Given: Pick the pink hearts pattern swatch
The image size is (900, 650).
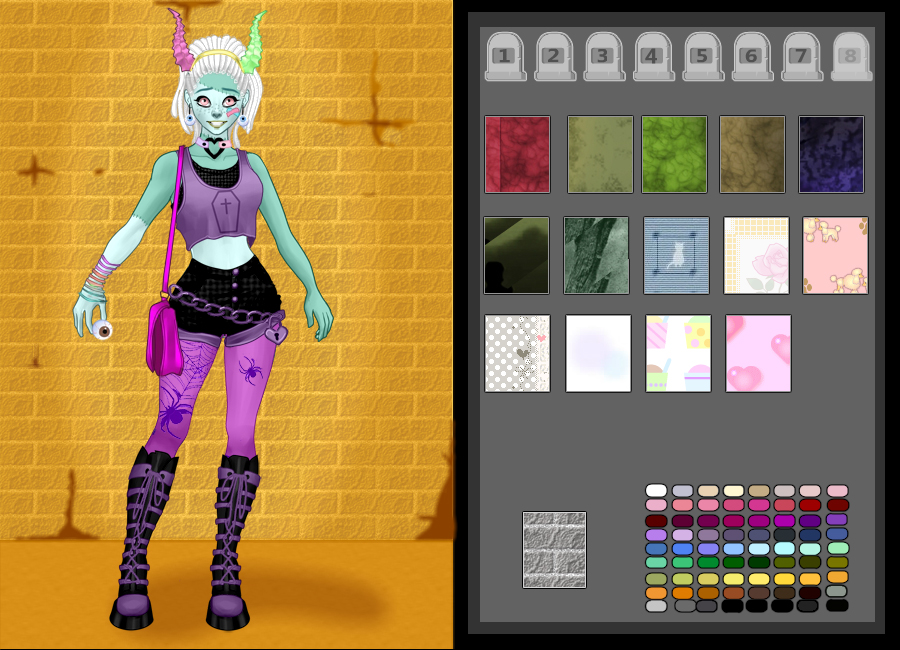Looking at the screenshot, I should pyautogui.click(x=757, y=352).
